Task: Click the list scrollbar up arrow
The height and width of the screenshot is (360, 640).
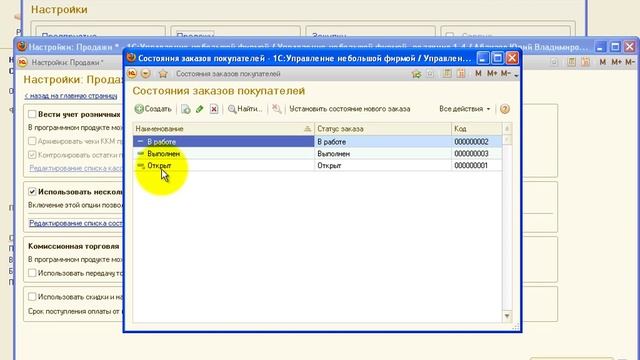Action: [507, 129]
